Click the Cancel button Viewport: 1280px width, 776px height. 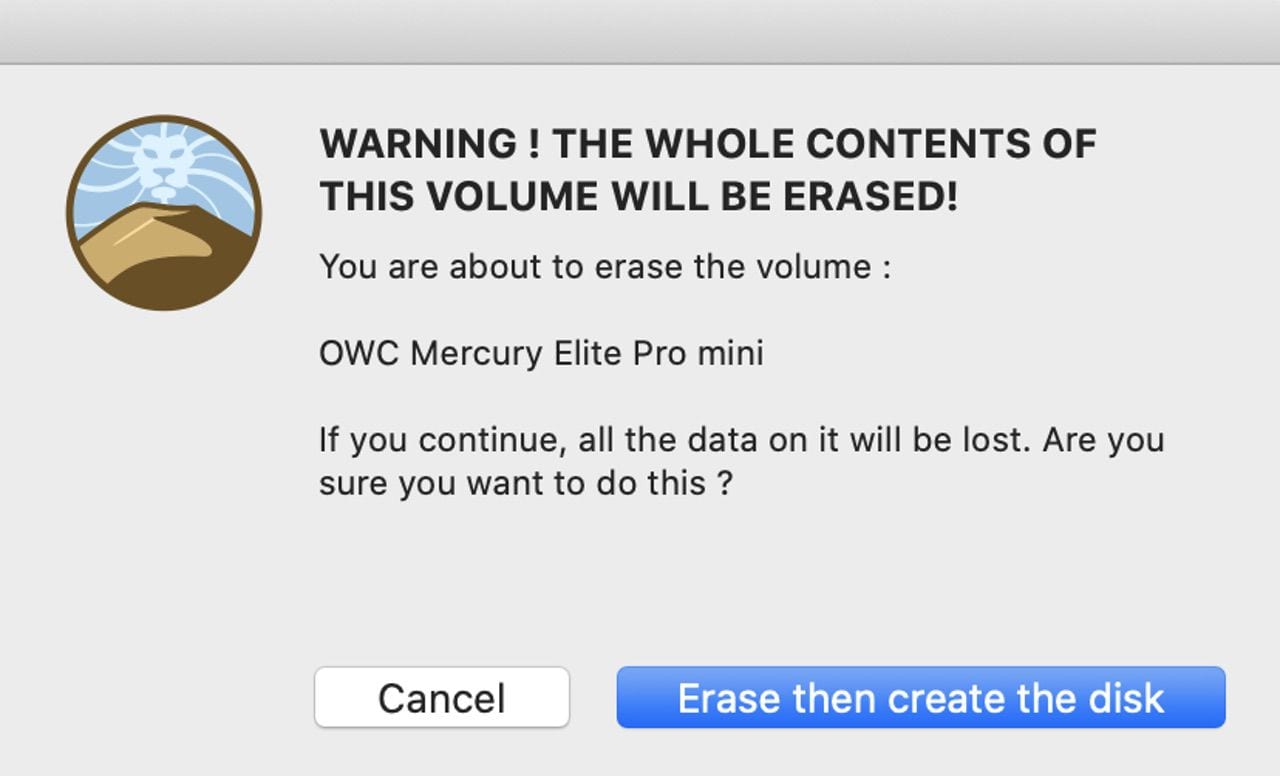tap(441, 697)
